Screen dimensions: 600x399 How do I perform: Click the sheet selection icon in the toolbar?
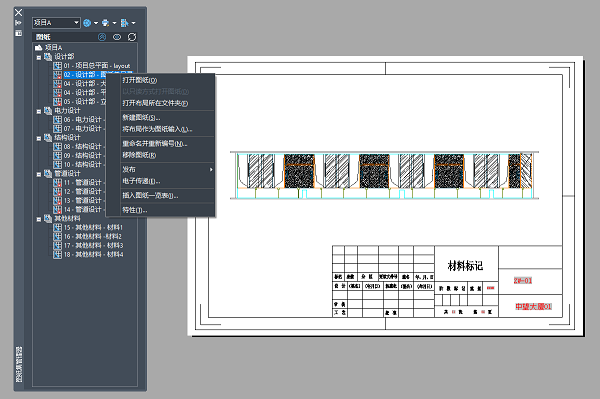pyautogui.click(x=124, y=23)
